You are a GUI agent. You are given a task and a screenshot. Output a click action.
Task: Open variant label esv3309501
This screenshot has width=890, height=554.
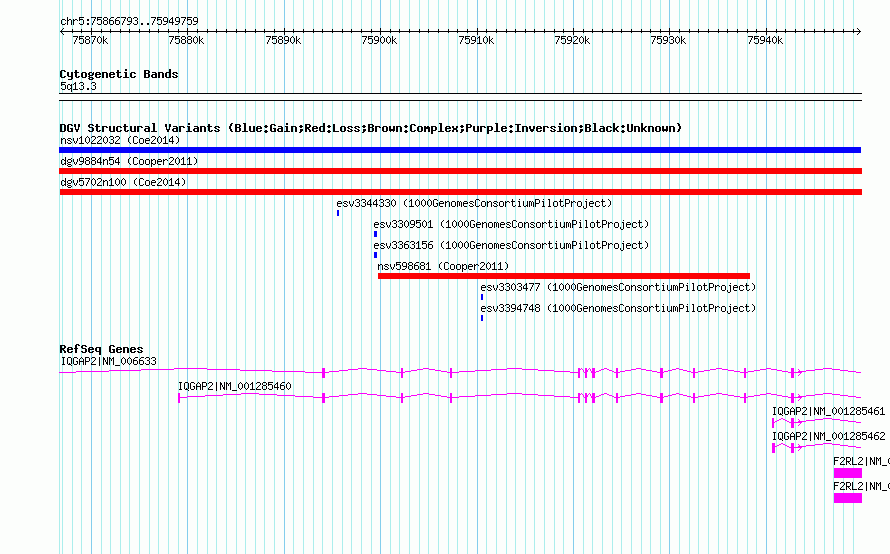(511, 224)
